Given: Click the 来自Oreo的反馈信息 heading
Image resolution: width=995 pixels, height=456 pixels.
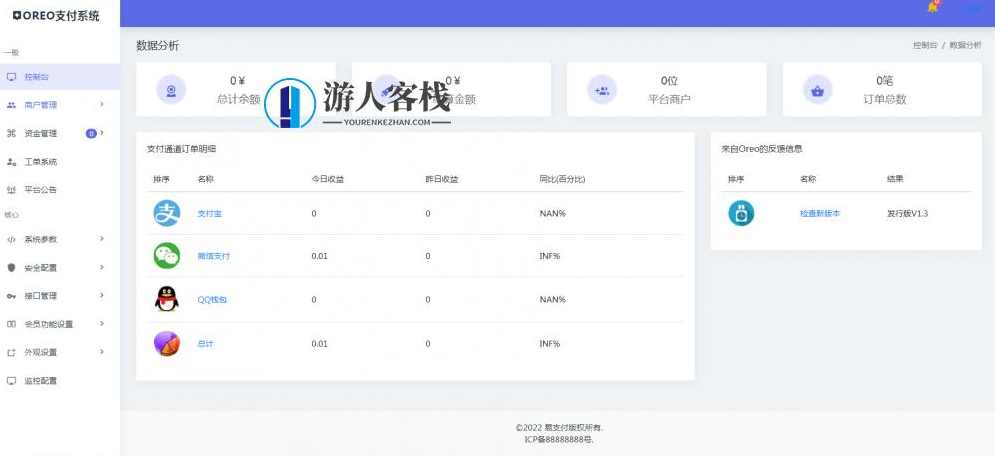Looking at the screenshot, I should (762, 149).
